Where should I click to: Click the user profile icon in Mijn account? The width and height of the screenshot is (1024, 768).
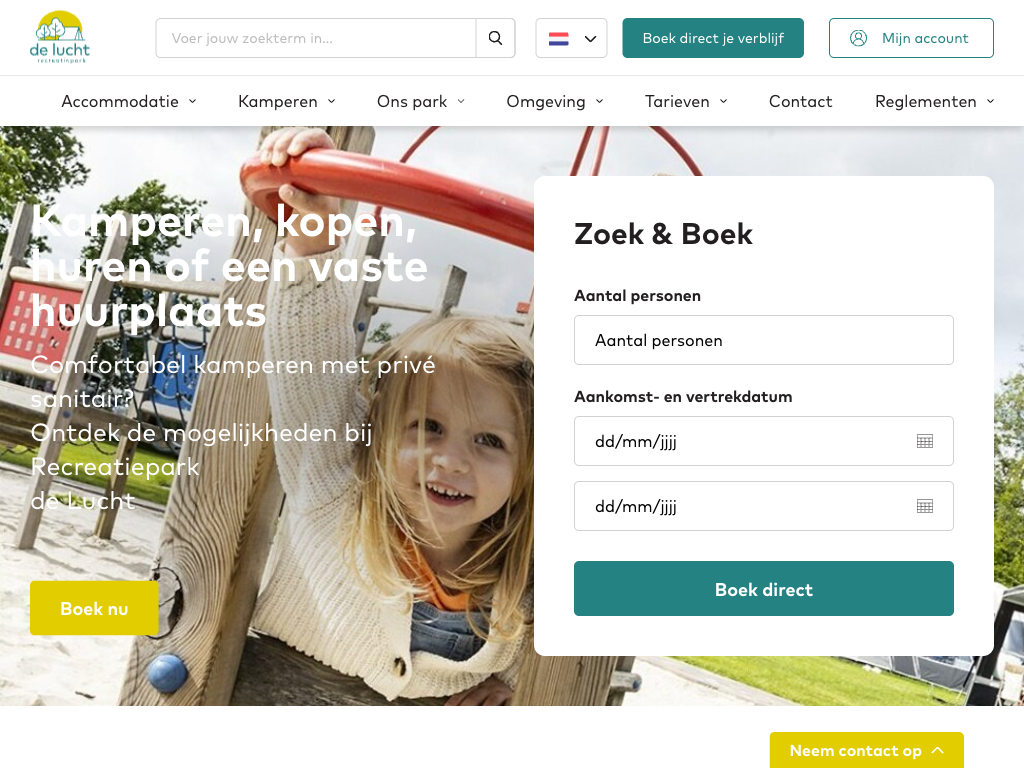858,38
